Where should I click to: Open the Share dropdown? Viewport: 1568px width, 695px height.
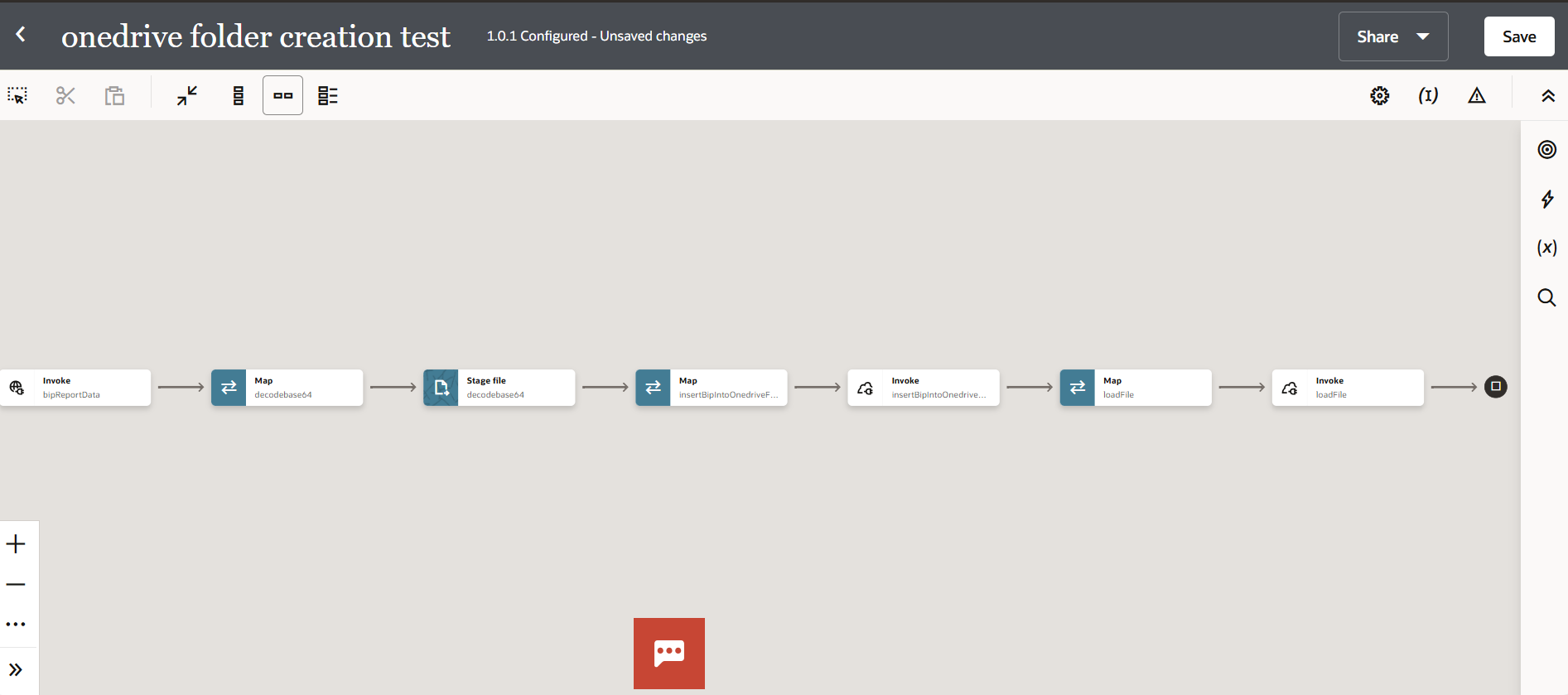point(1393,36)
